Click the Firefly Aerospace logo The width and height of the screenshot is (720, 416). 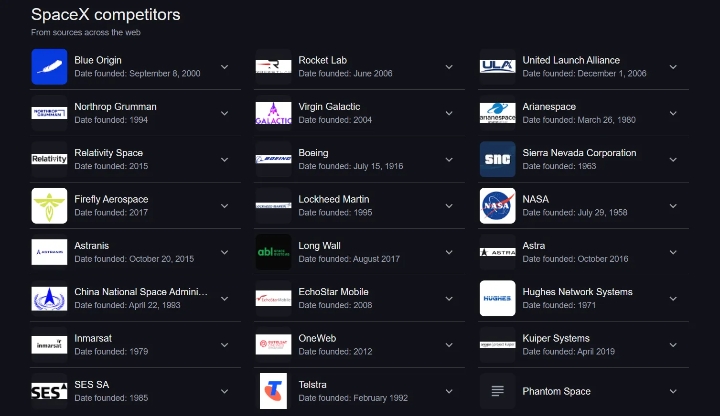click(49, 206)
